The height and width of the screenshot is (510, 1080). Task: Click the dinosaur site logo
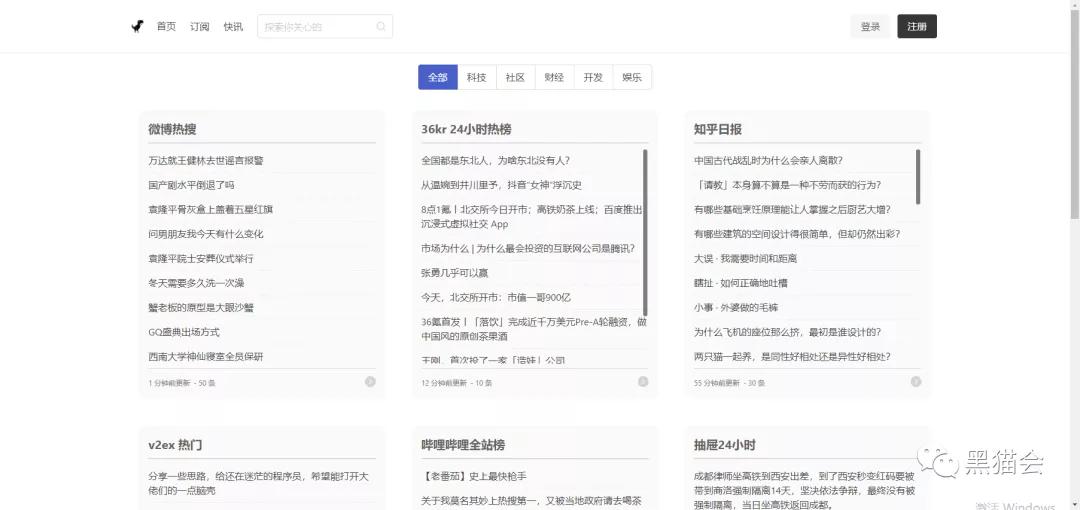(138, 27)
